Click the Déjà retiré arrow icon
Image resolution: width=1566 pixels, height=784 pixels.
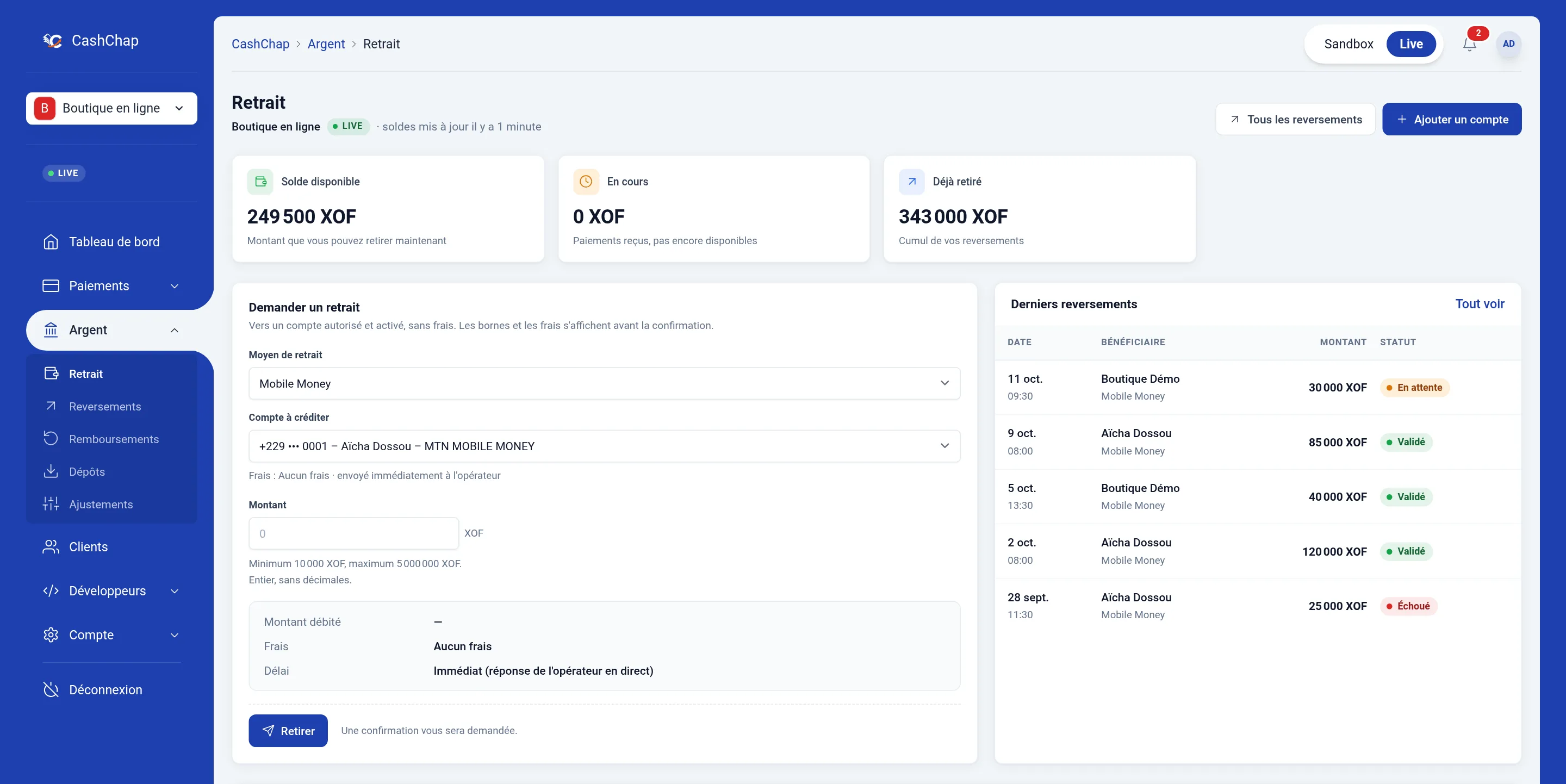(x=912, y=182)
